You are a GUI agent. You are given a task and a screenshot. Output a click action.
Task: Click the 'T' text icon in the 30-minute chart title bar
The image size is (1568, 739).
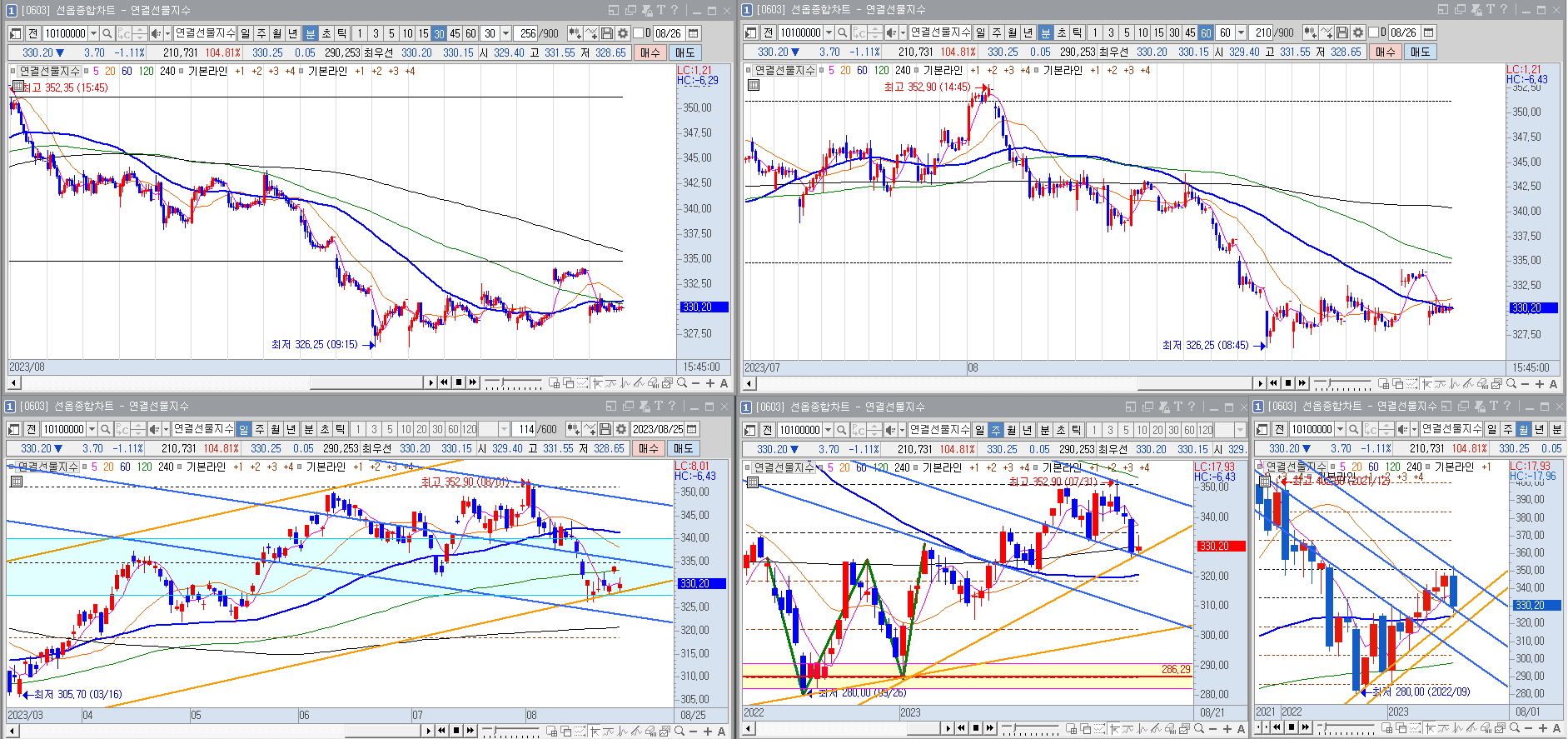click(660, 10)
